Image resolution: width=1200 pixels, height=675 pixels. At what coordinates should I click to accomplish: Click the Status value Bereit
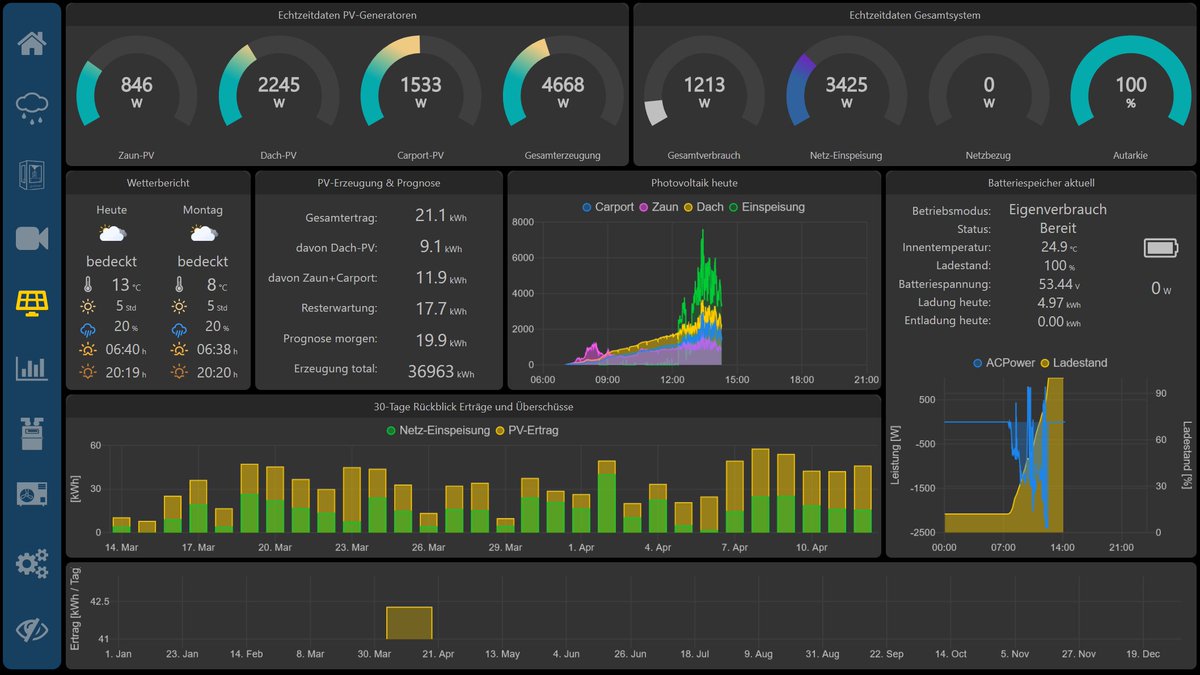(1058, 228)
